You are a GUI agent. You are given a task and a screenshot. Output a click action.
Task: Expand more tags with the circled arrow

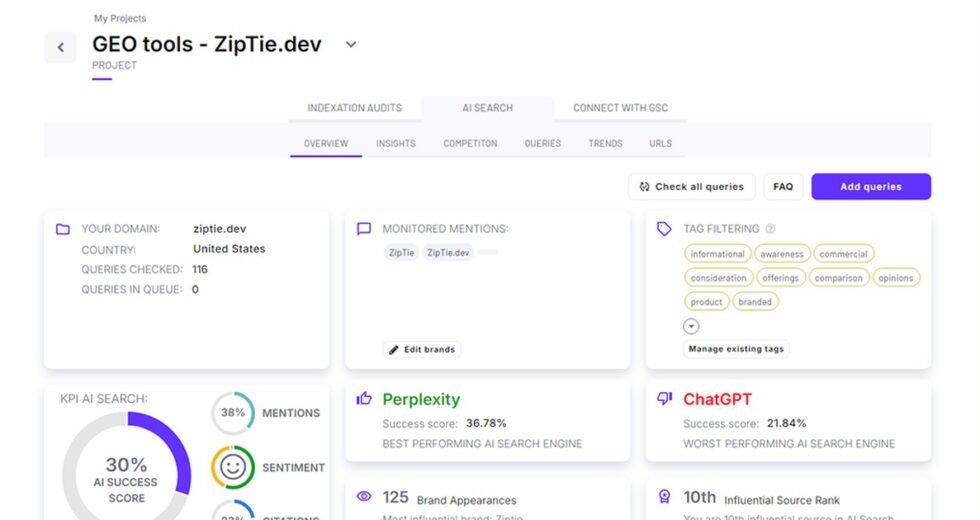click(691, 326)
